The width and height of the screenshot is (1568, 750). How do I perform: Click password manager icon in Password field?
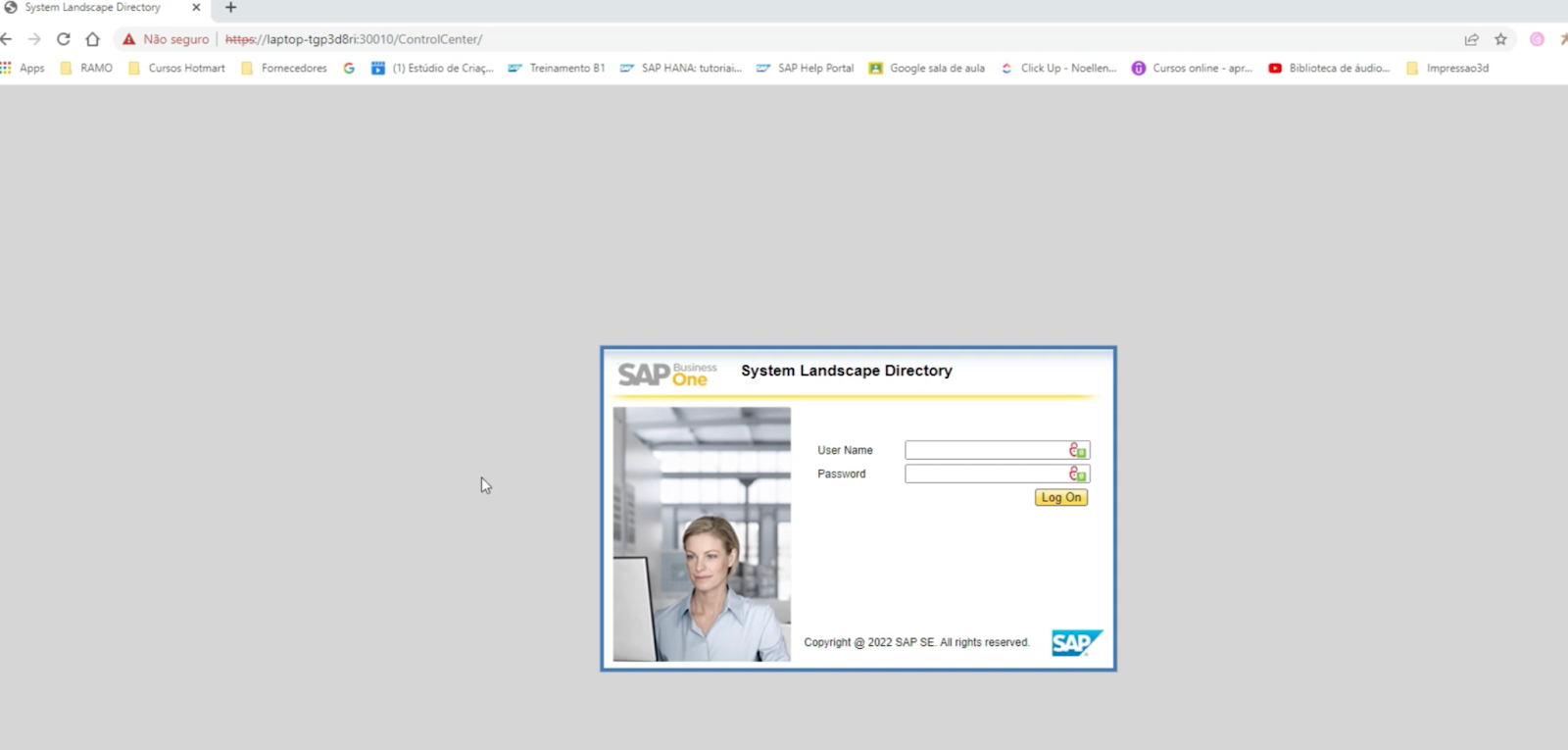pos(1077,474)
